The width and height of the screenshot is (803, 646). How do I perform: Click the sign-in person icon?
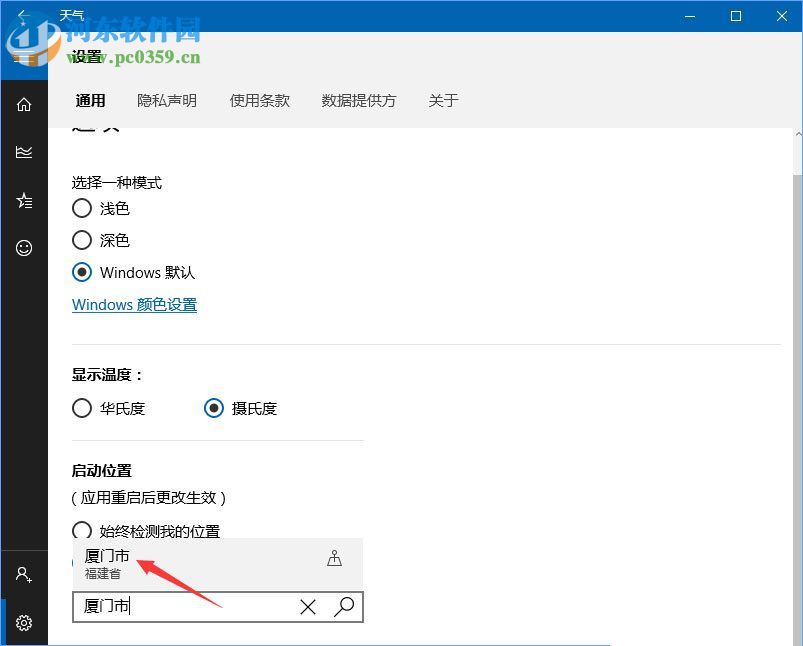[24, 574]
